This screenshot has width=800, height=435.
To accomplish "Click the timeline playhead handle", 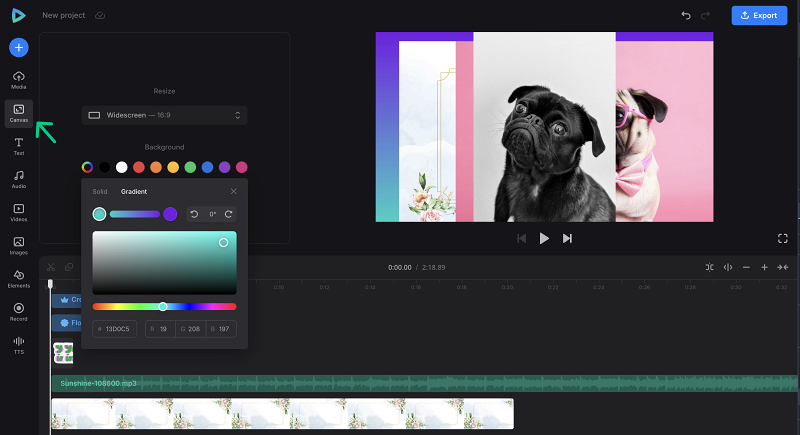I will tap(50, 283).
